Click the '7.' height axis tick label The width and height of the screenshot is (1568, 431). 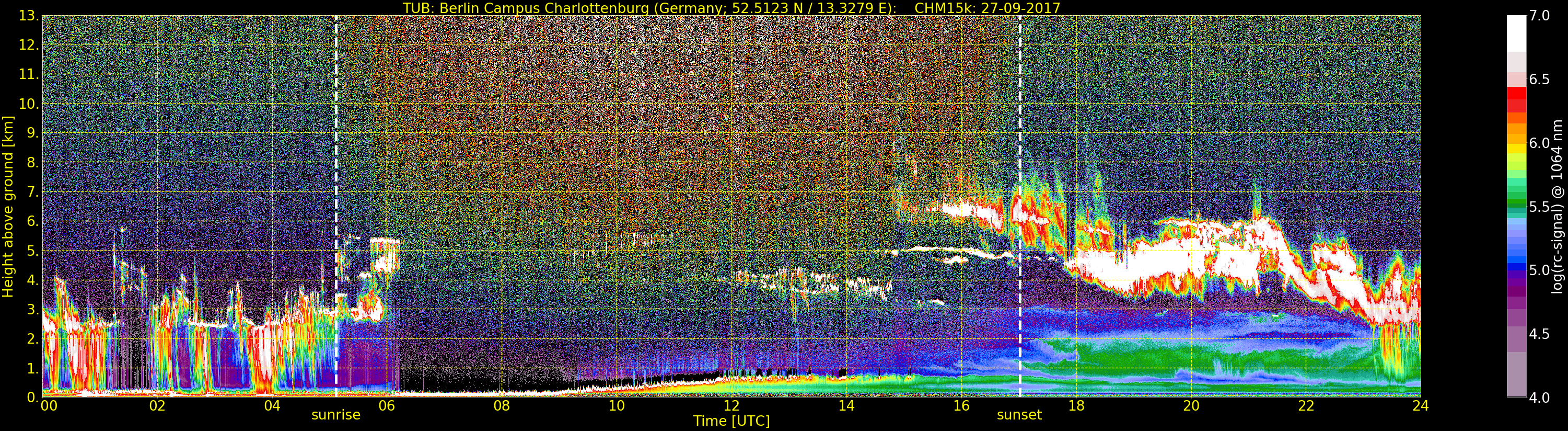pyautogui.click(x=33, y=192)
